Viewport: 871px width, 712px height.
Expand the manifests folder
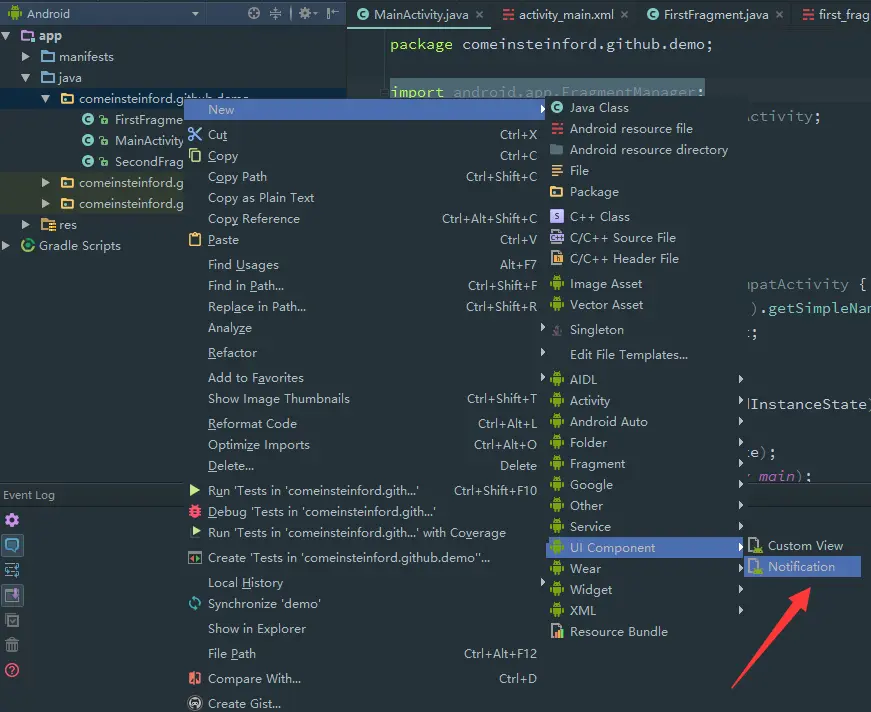pos(26,56)
